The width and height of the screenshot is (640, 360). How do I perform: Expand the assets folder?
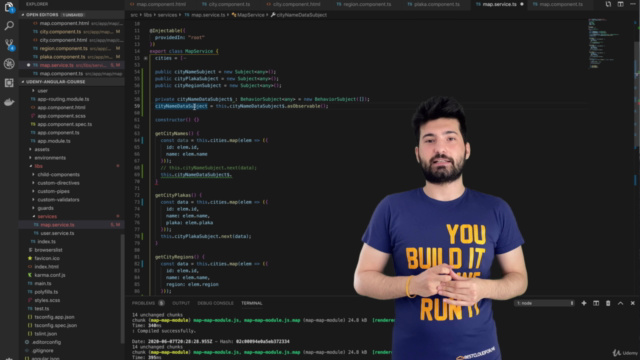coord(42,149)
